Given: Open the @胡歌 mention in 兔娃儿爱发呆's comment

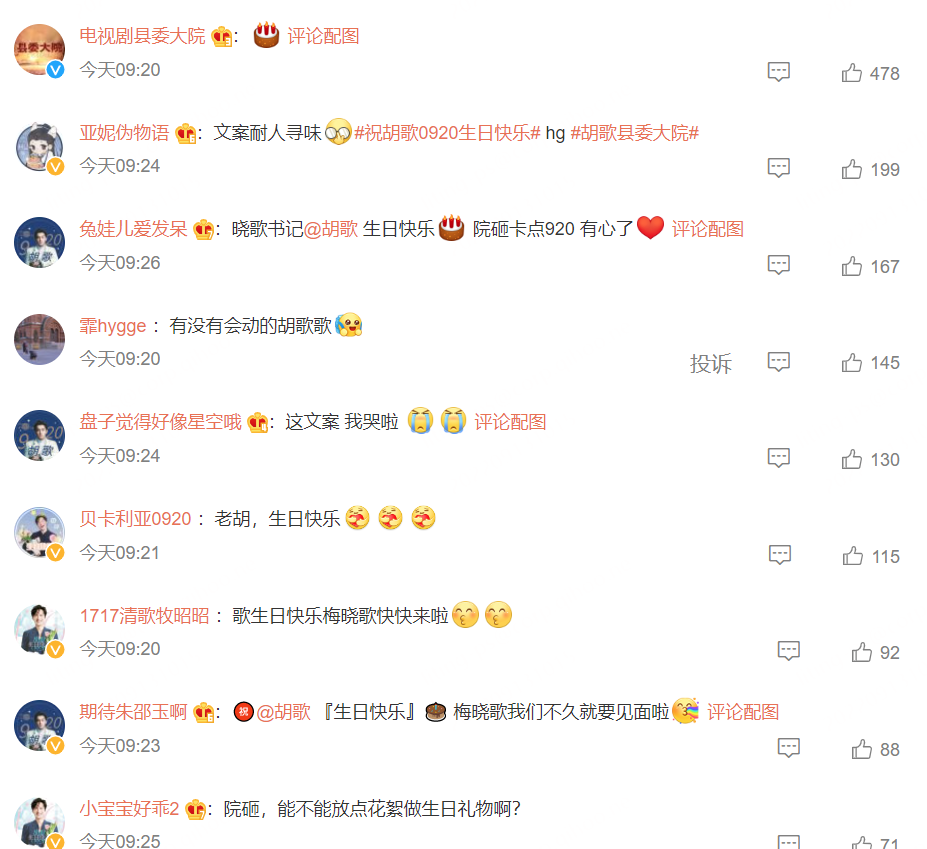Looking at the screenshot, I should pyautogui.click(x=330, y=229).
